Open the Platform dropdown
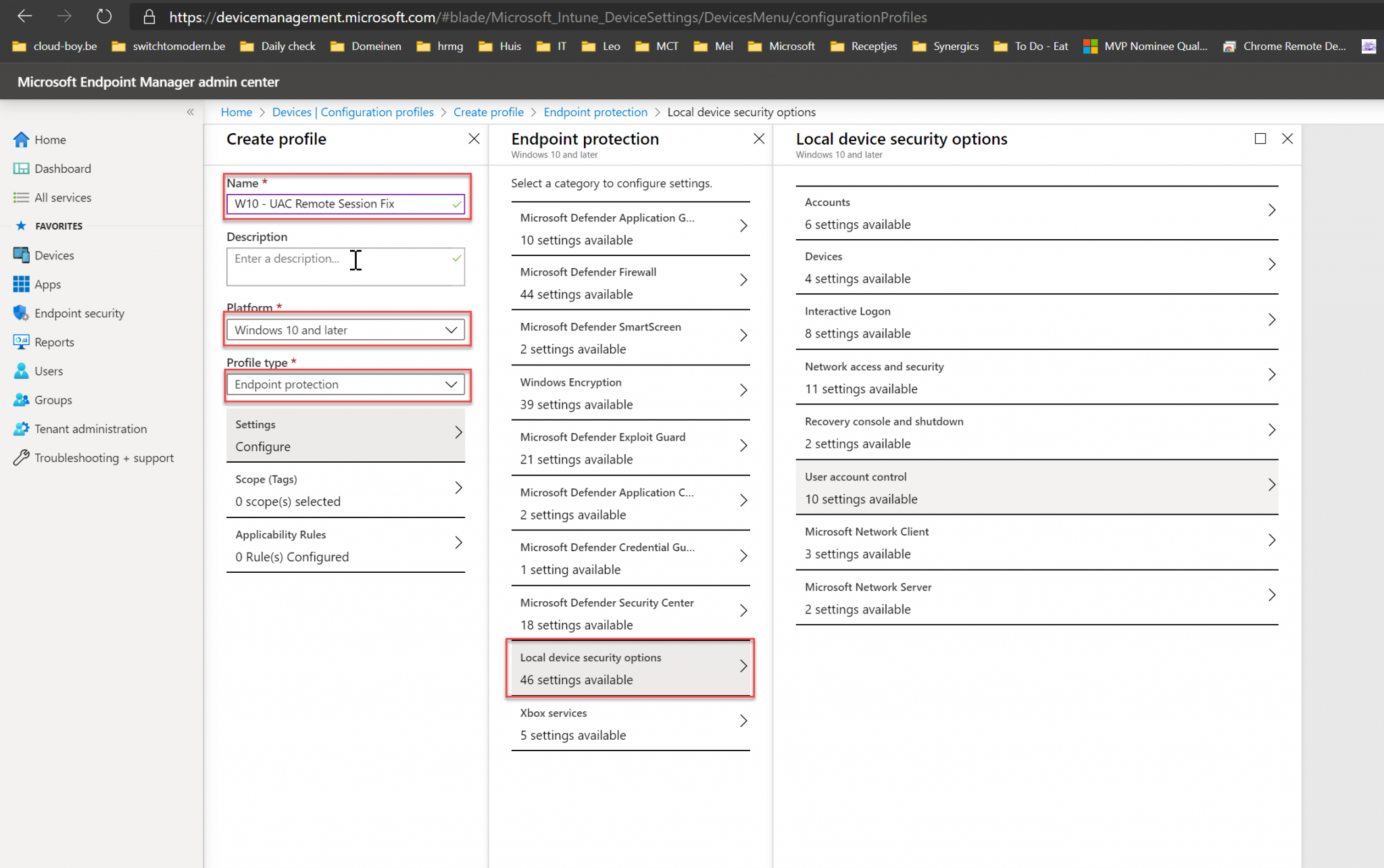This screenshot has width=1384, height=868. 345,330
